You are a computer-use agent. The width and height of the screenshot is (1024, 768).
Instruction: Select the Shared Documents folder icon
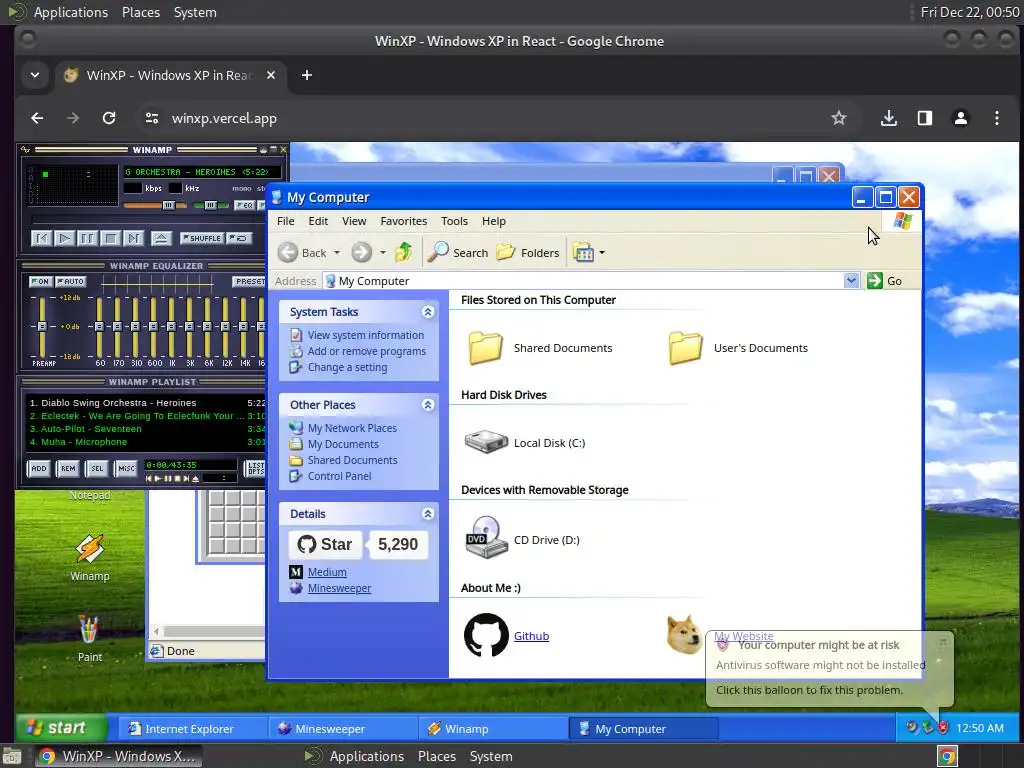(486, 347)
